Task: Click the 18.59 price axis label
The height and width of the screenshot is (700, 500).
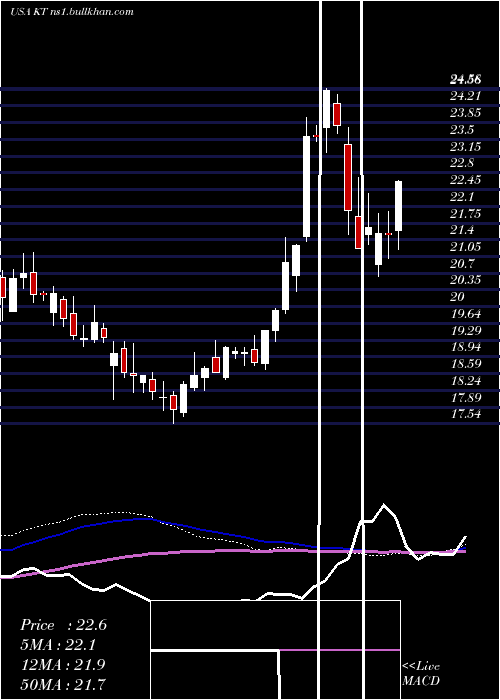Action: [x=466, y=364]
